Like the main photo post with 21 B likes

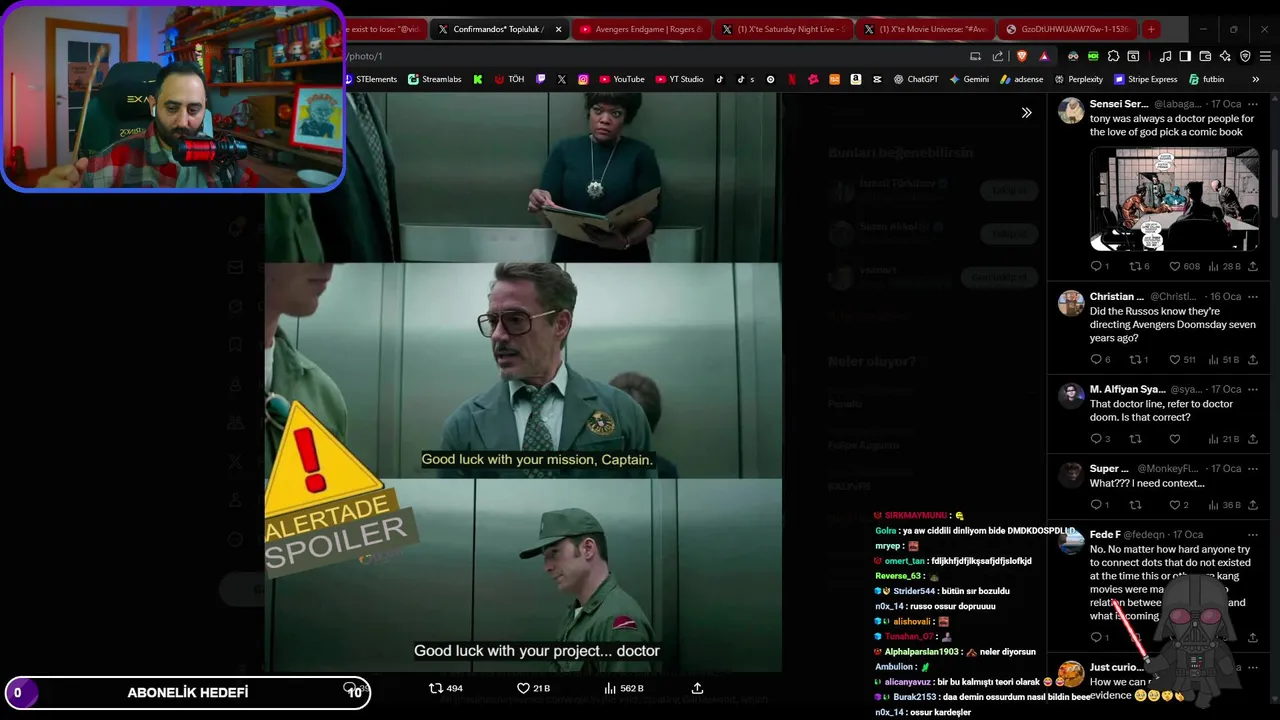(x=534, y=688)
